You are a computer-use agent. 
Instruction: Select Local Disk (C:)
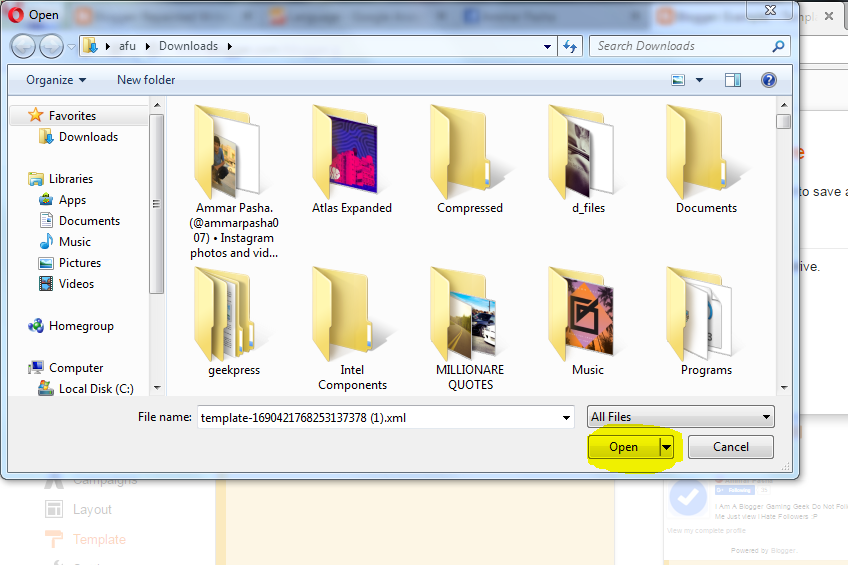pos(96,389)
